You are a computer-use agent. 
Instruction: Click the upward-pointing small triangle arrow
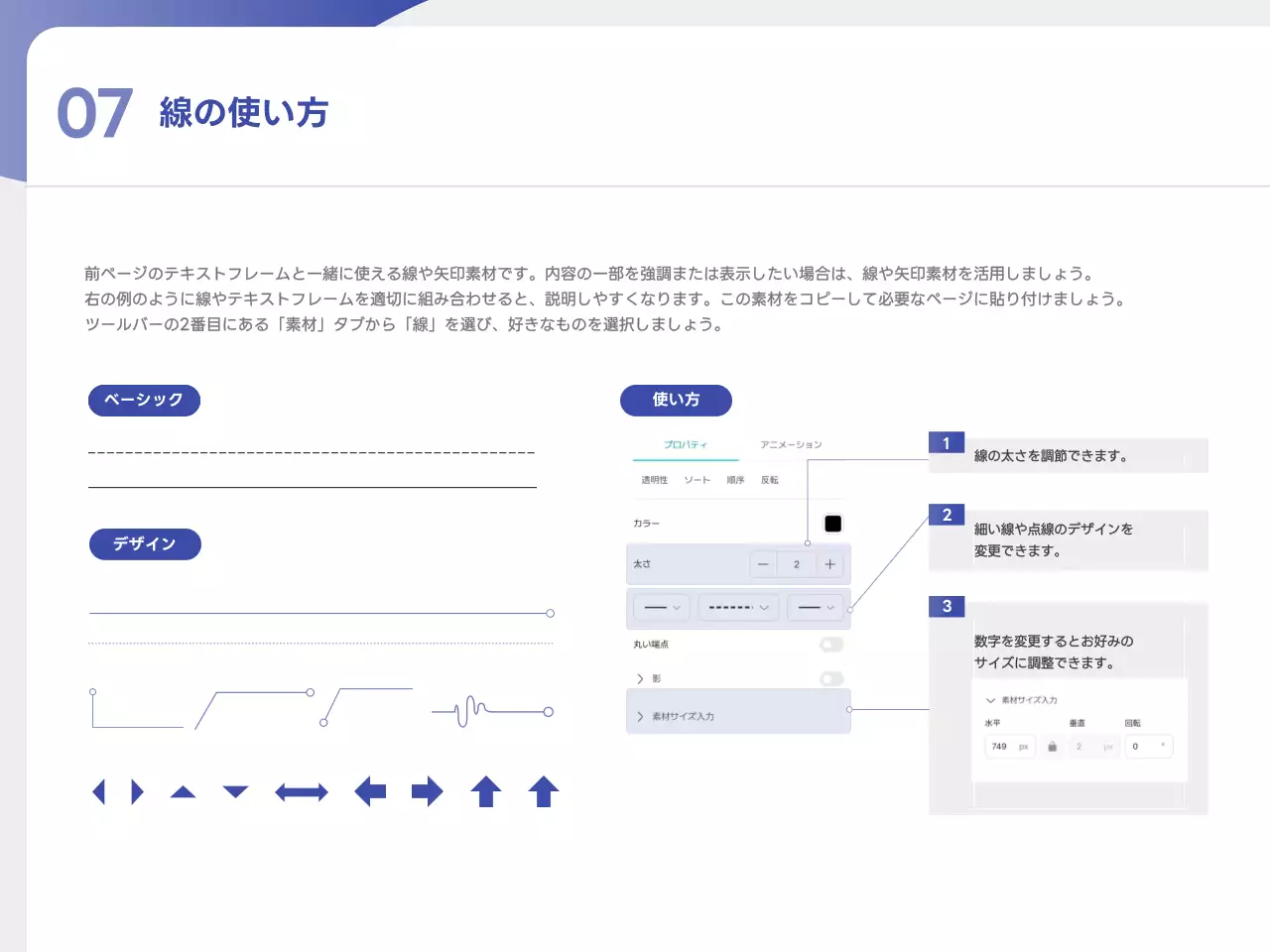183,791
